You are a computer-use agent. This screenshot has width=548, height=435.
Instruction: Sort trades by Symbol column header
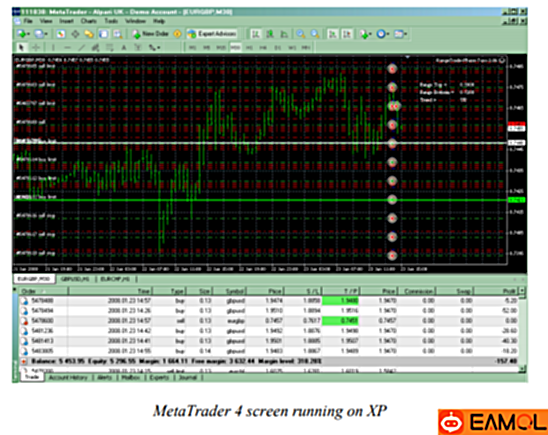click(x=229, y=291)
